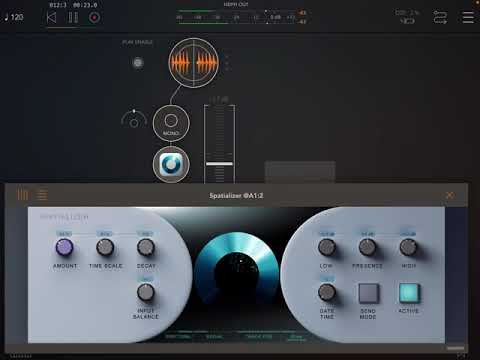Click the purple AMOUNT knob
This screenshot has width=480, height=360.
[64, 247]
